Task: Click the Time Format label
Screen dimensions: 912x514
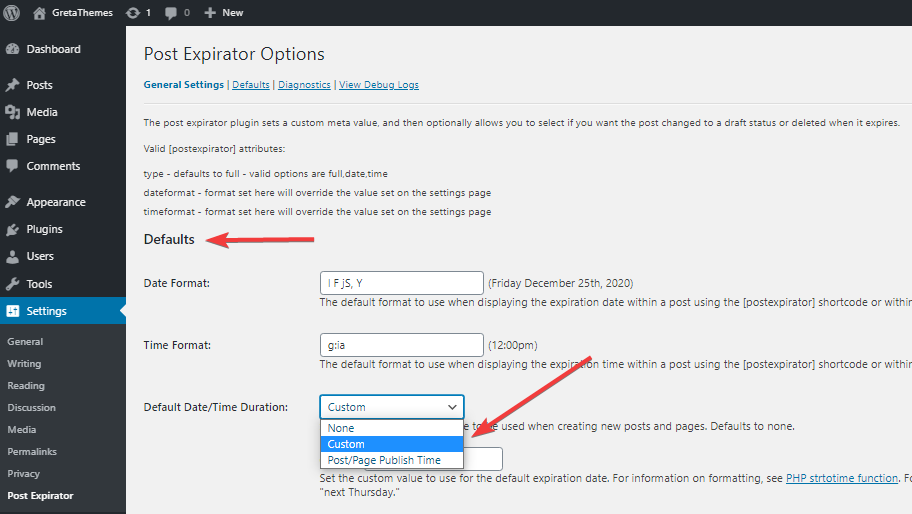Action: click(177, 345)
